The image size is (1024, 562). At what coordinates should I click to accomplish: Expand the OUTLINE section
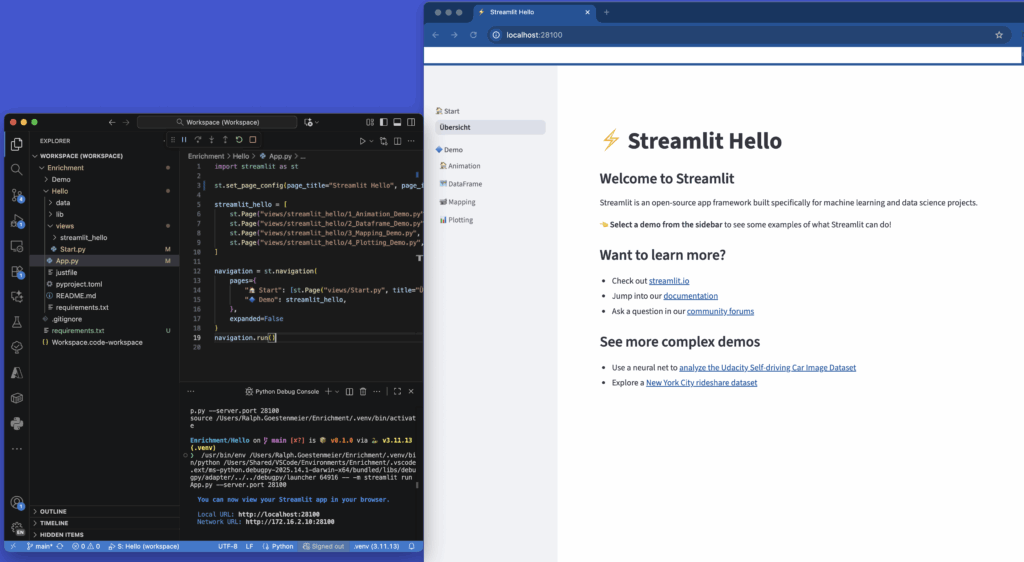[53, 511]
